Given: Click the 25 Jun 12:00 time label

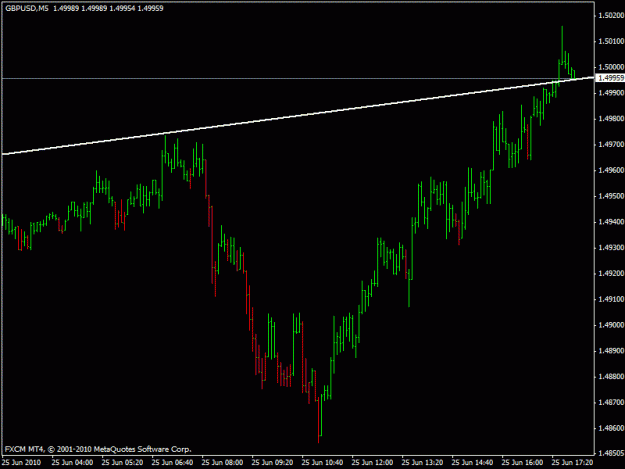Looking at the screenshot, I should point(373,463).
